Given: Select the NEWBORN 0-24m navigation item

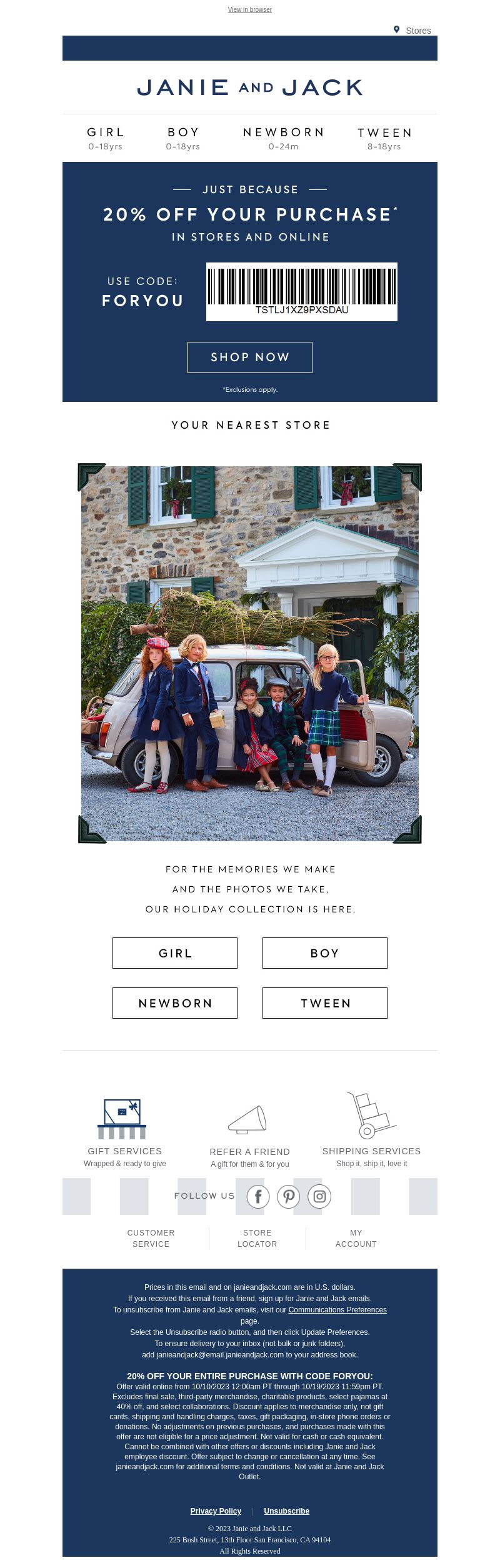Looking at the screenshot, I should [x=284, y=139].
